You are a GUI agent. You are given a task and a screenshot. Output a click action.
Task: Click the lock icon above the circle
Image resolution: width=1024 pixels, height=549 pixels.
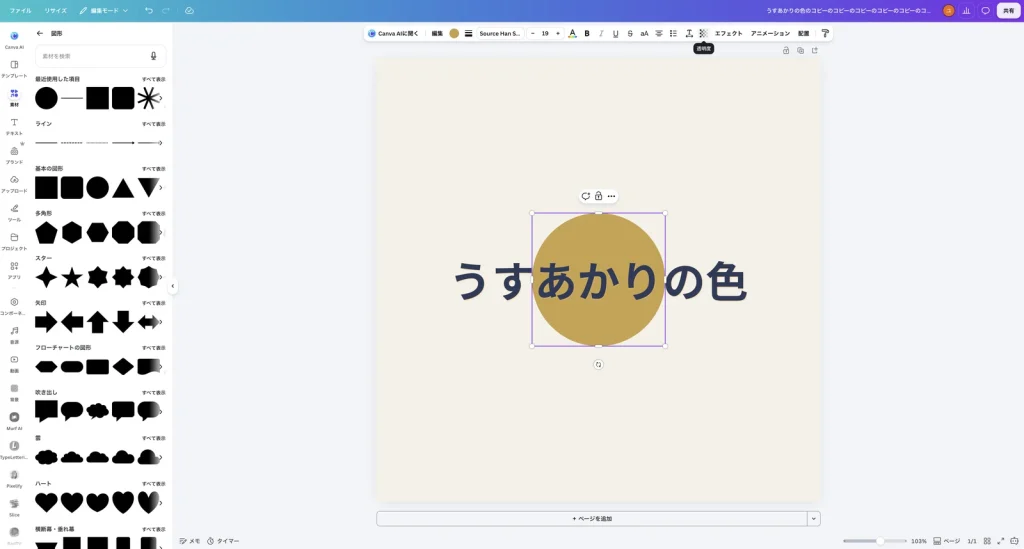[598, 196]
